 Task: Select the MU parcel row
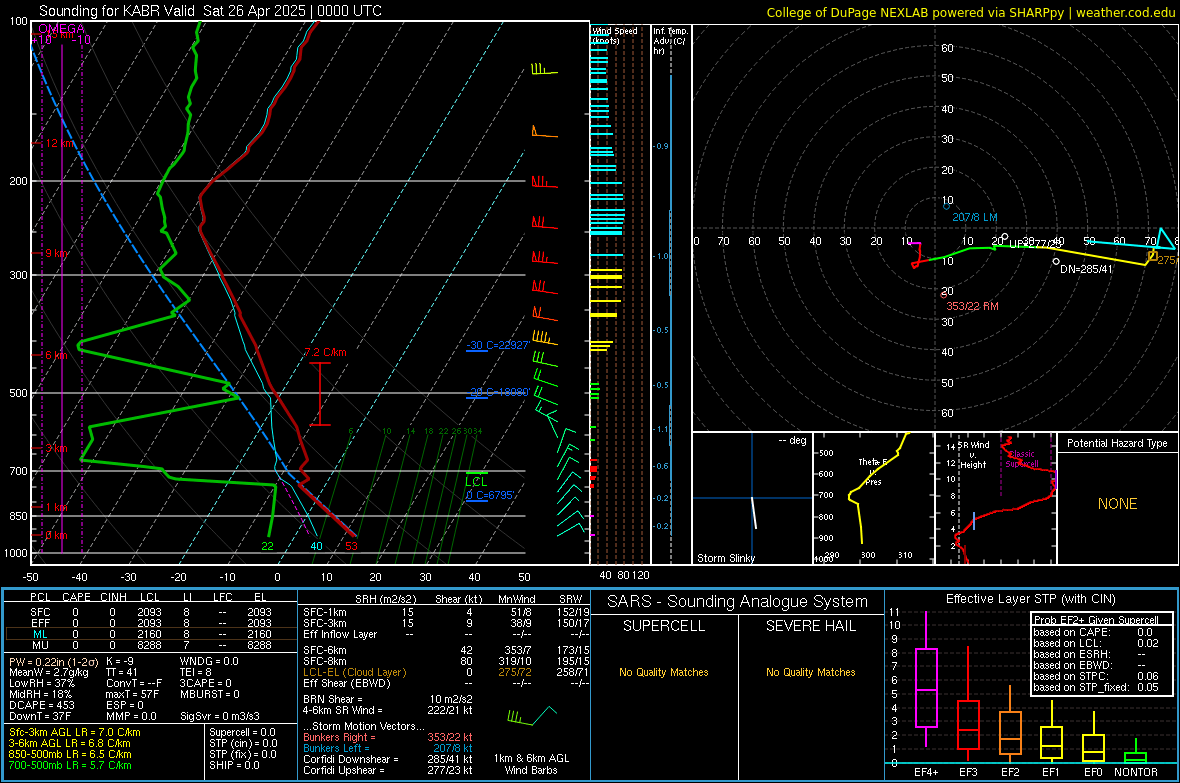[151, 645]
